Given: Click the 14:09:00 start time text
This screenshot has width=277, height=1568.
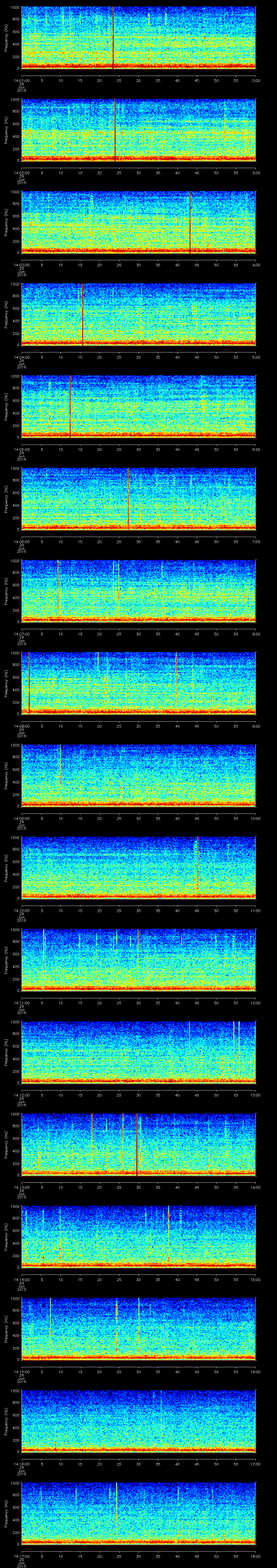Looking at the screenshot, I should (21, 818).
